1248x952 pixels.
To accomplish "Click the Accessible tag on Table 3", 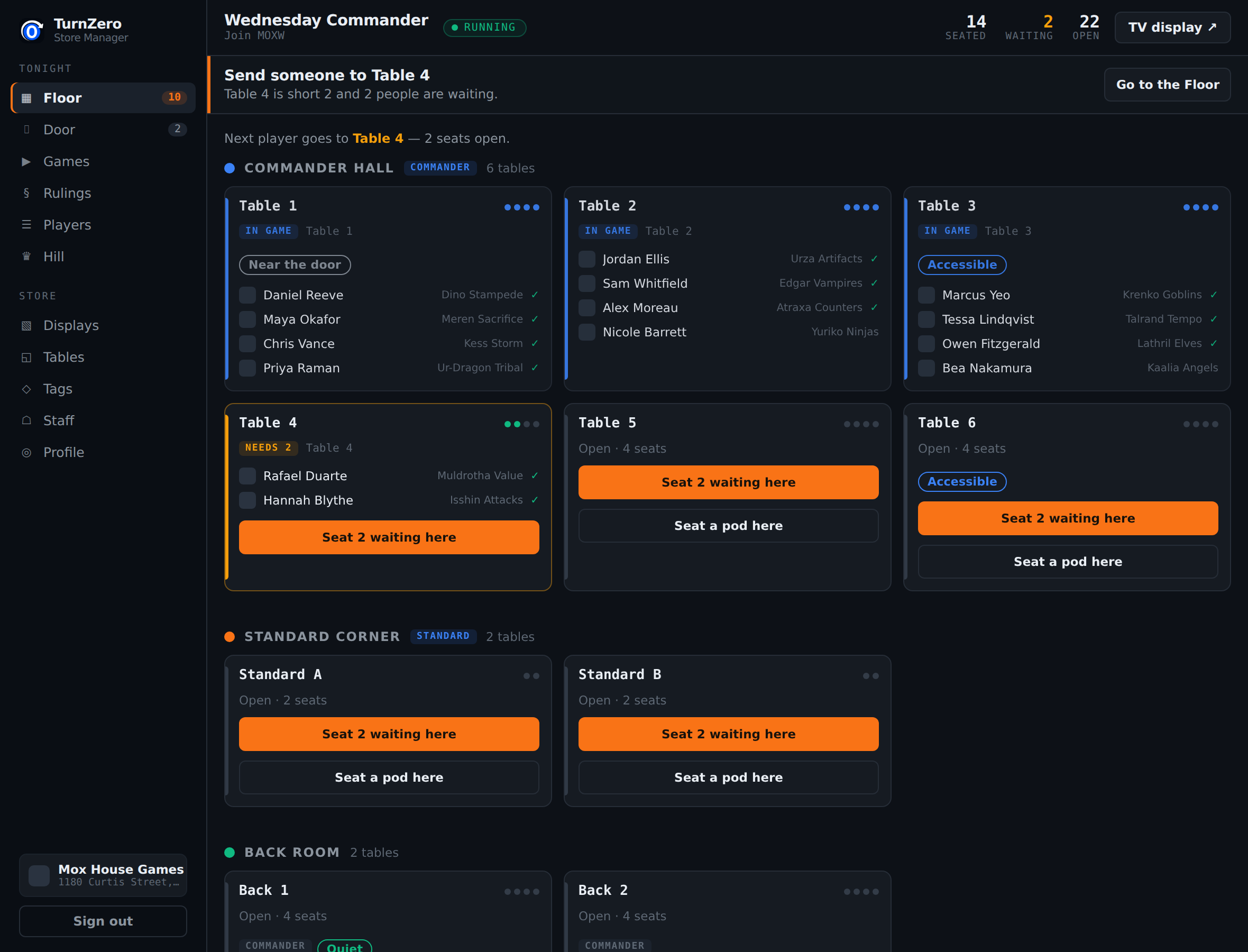I will tap(962, 264).
